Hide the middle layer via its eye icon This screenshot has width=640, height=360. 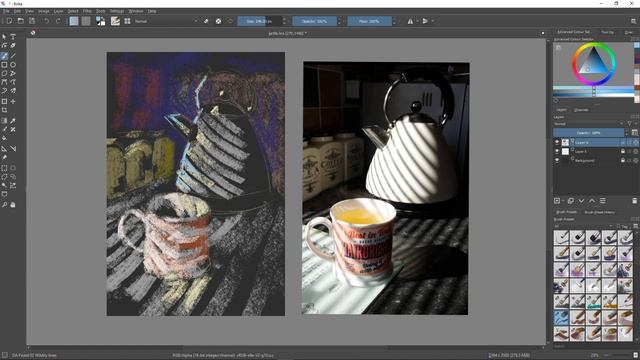(557, 151)
